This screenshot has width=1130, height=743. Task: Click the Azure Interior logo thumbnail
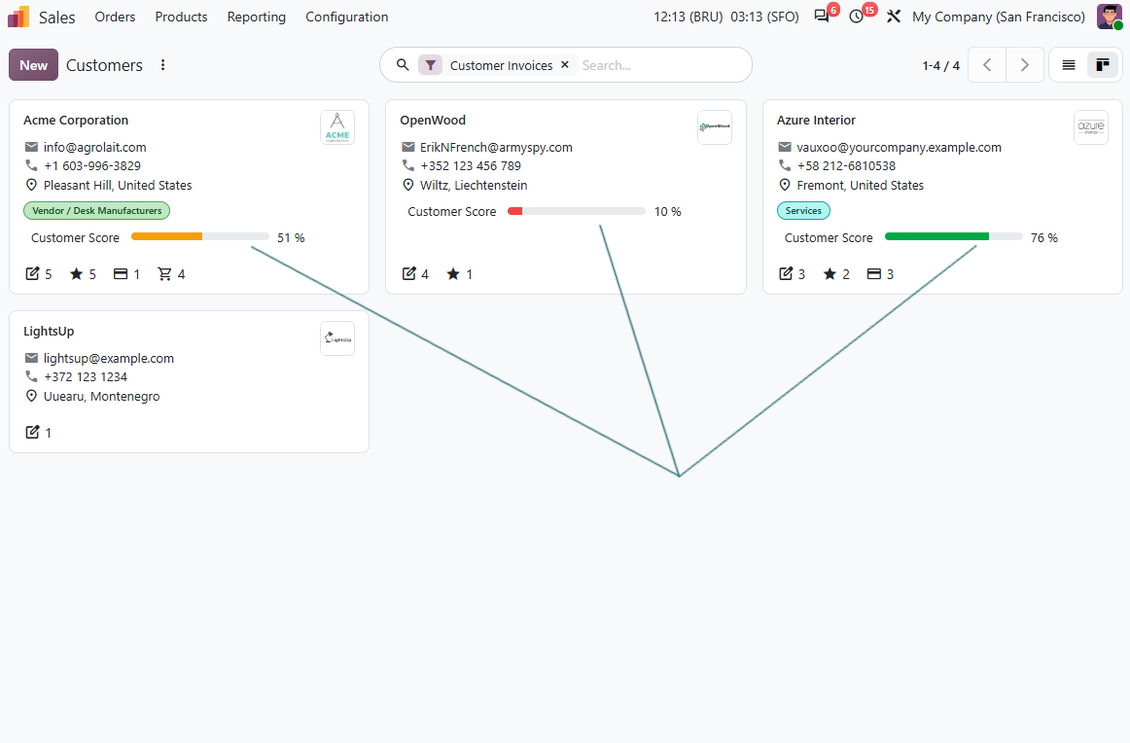pos(1091,128)
